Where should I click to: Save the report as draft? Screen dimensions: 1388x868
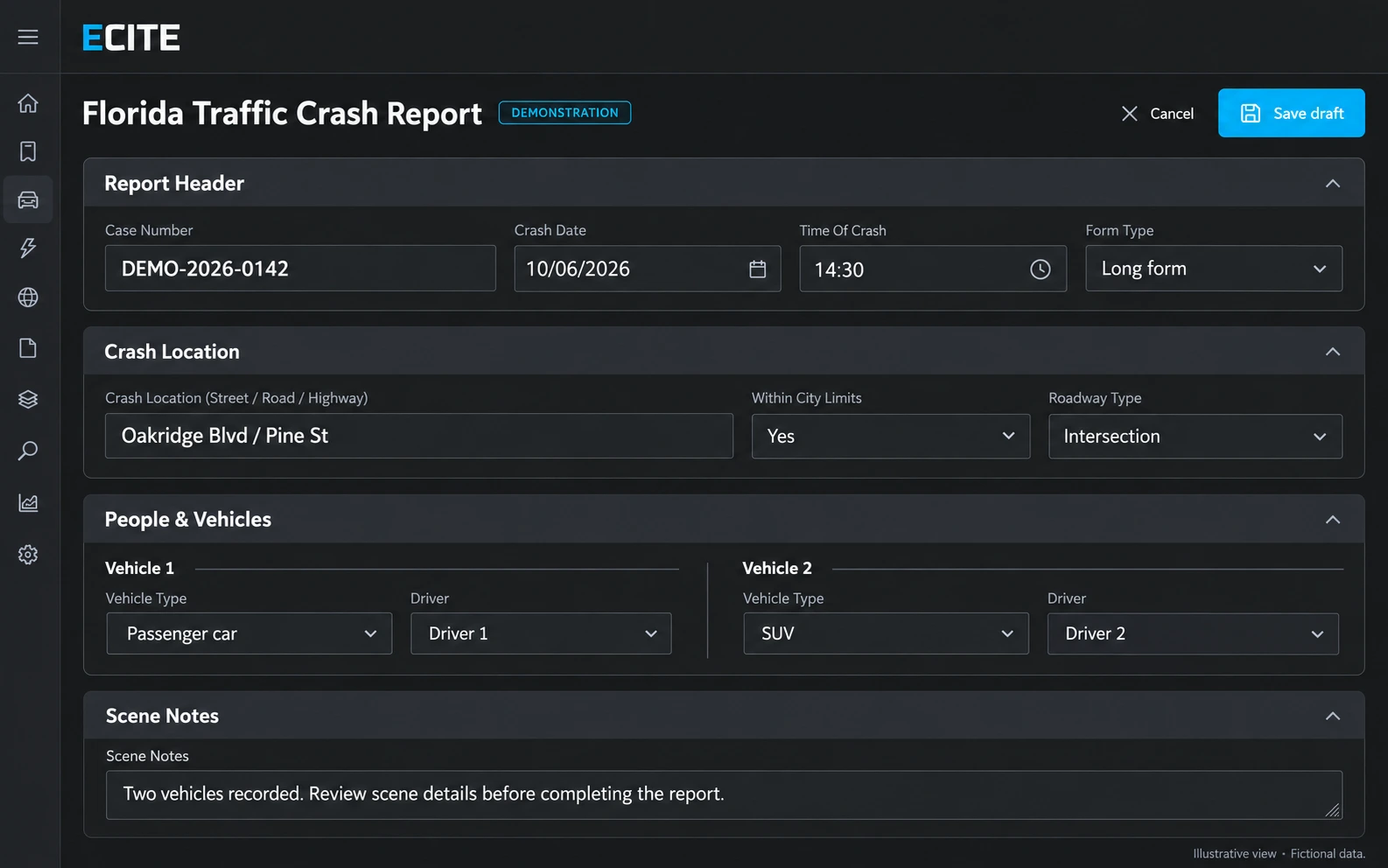coord(1291,113)
